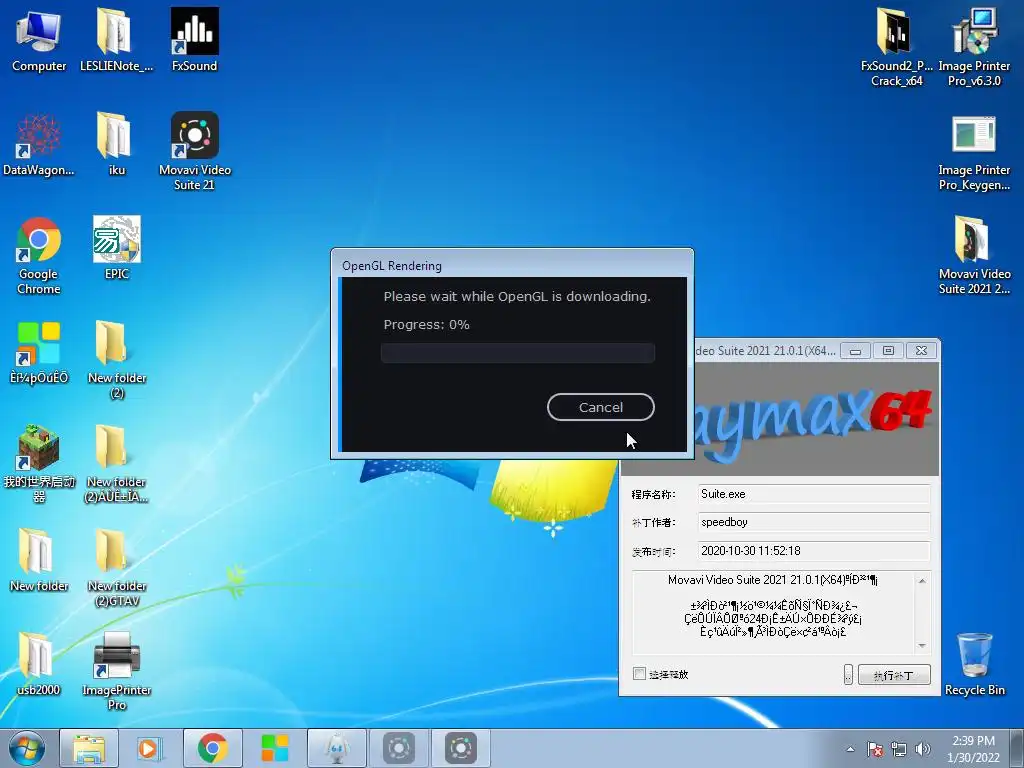Select the New folder desktop icon
This screenshot has width=1024, height=768.
point(39,560)
